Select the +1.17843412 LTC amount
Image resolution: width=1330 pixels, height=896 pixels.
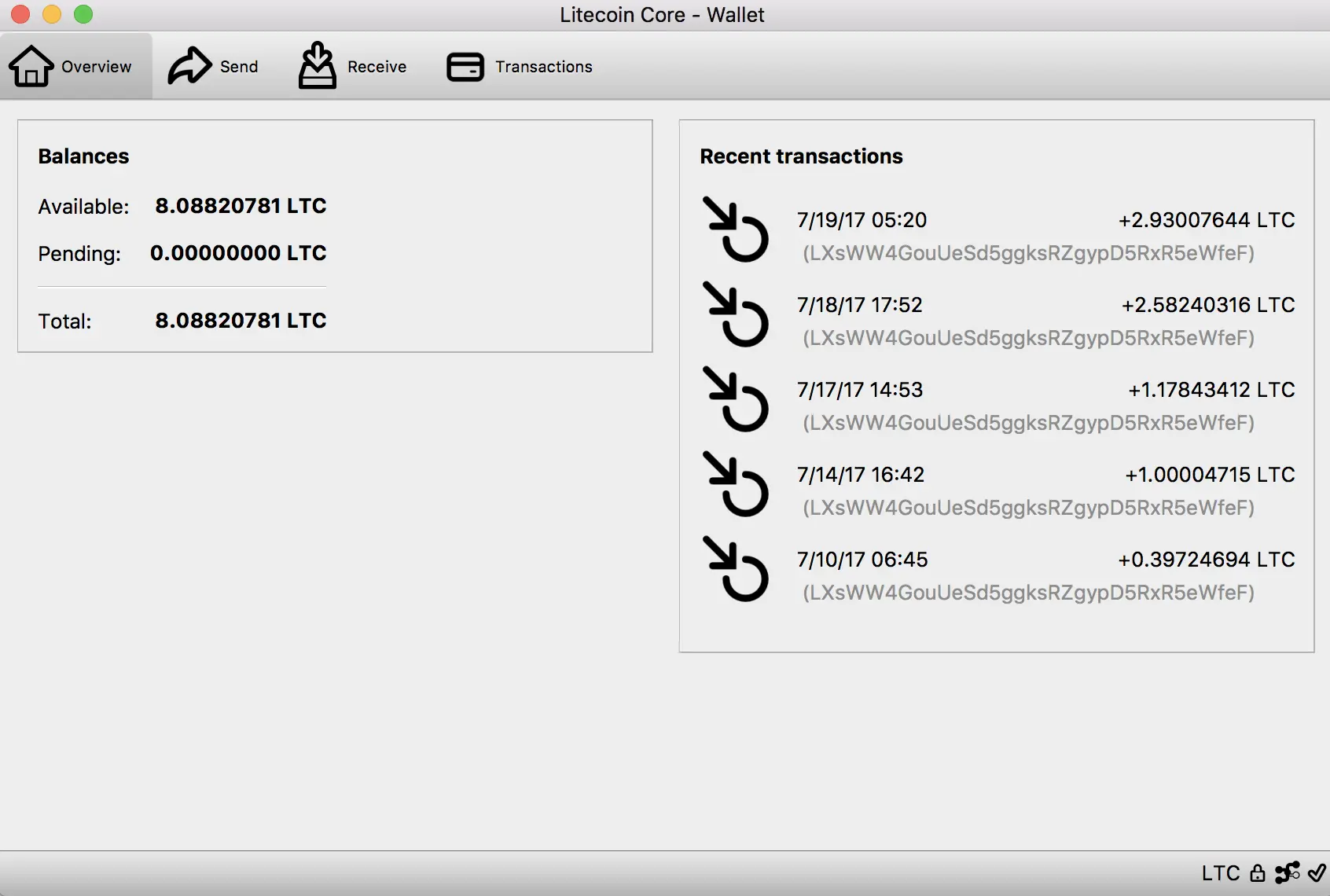pos(1211,390)
